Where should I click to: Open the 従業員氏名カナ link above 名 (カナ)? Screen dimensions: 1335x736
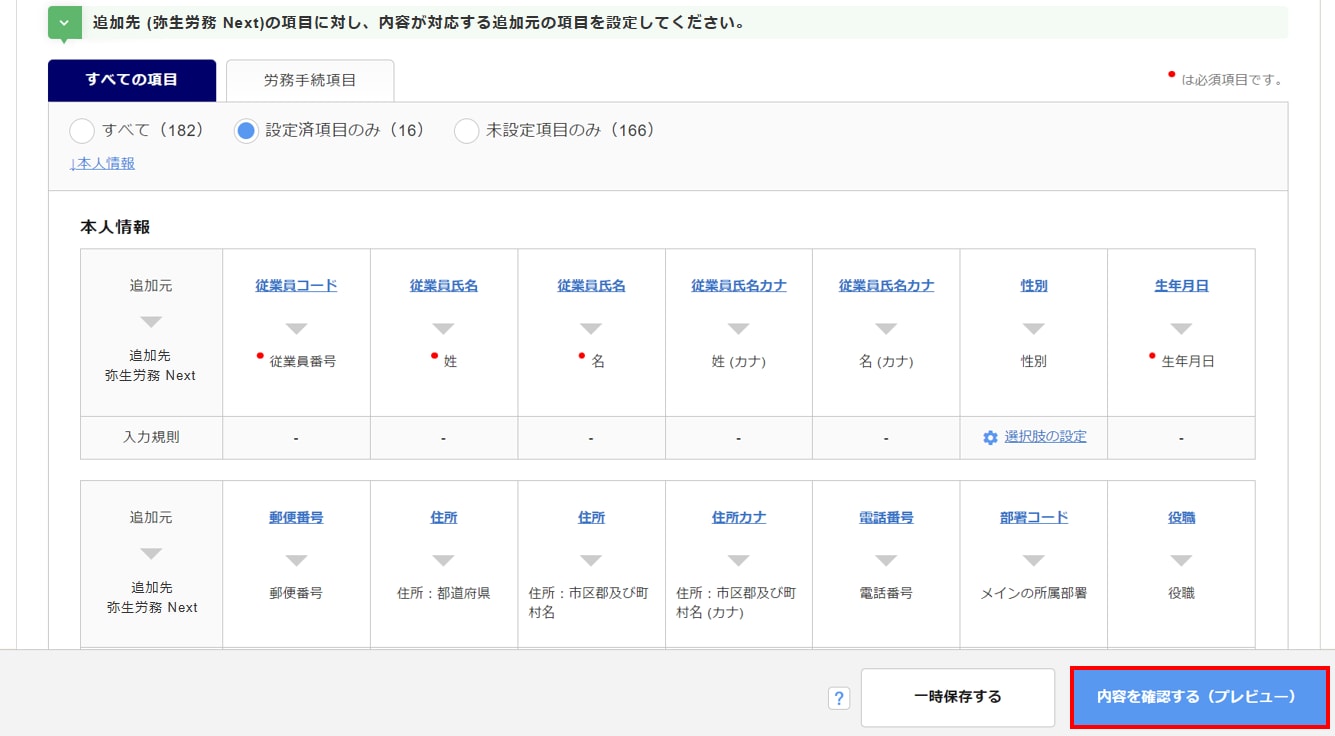point(886,286)
